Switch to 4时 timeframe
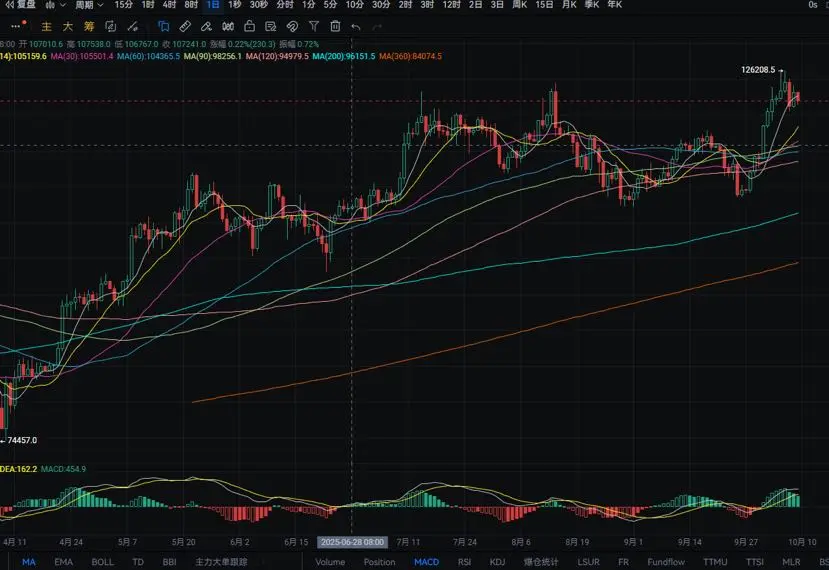Viewport: 829px width, 570px height. tap(169, 5)
